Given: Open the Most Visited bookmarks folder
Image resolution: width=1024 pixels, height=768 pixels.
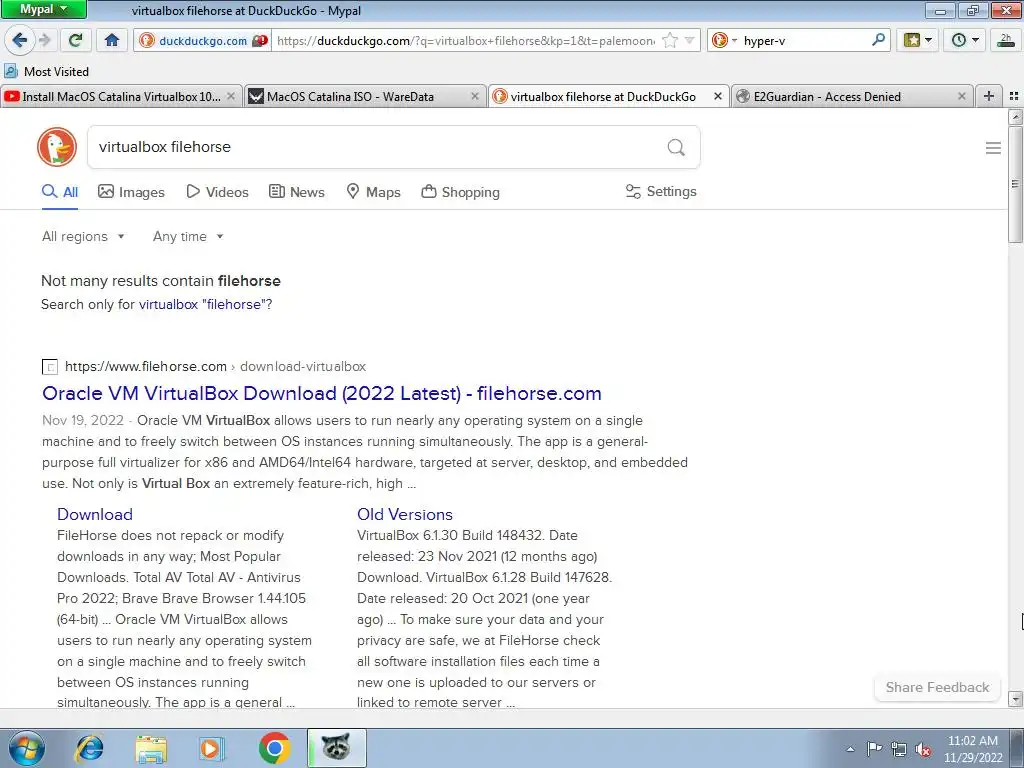Looking at the screenshot, I should coord(46,71).
